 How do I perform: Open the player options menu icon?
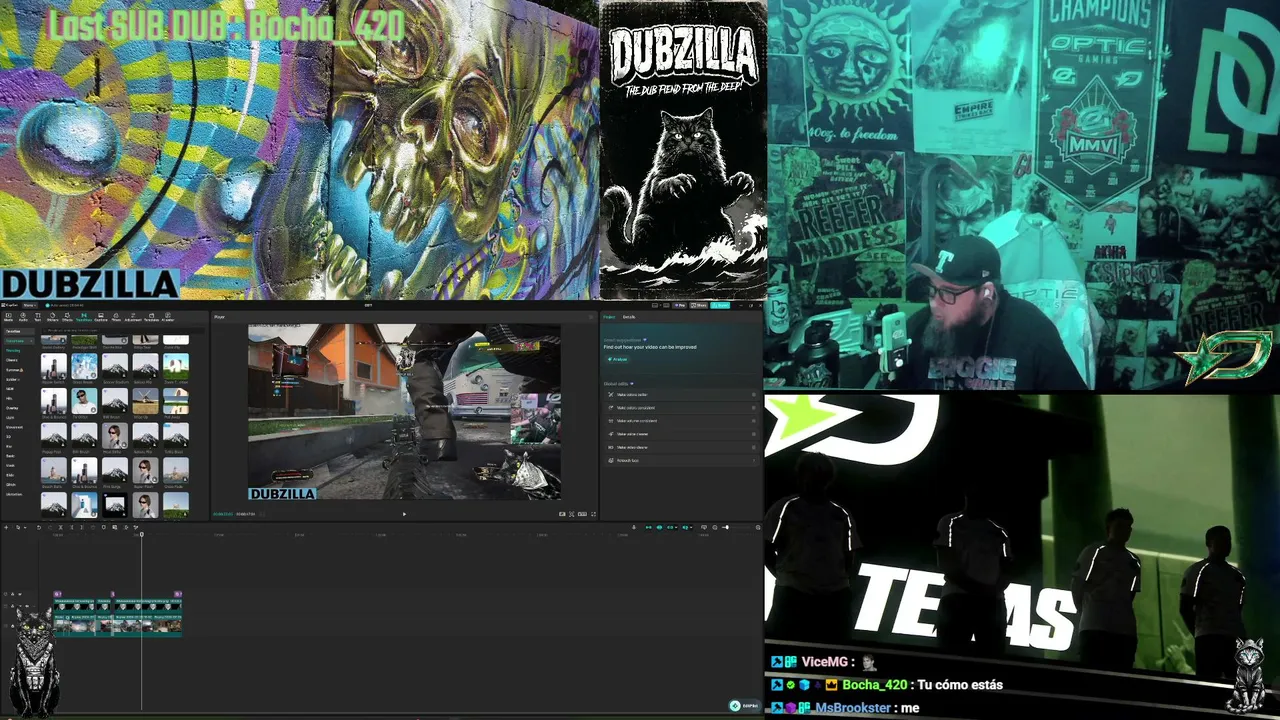tap(592, 317)
